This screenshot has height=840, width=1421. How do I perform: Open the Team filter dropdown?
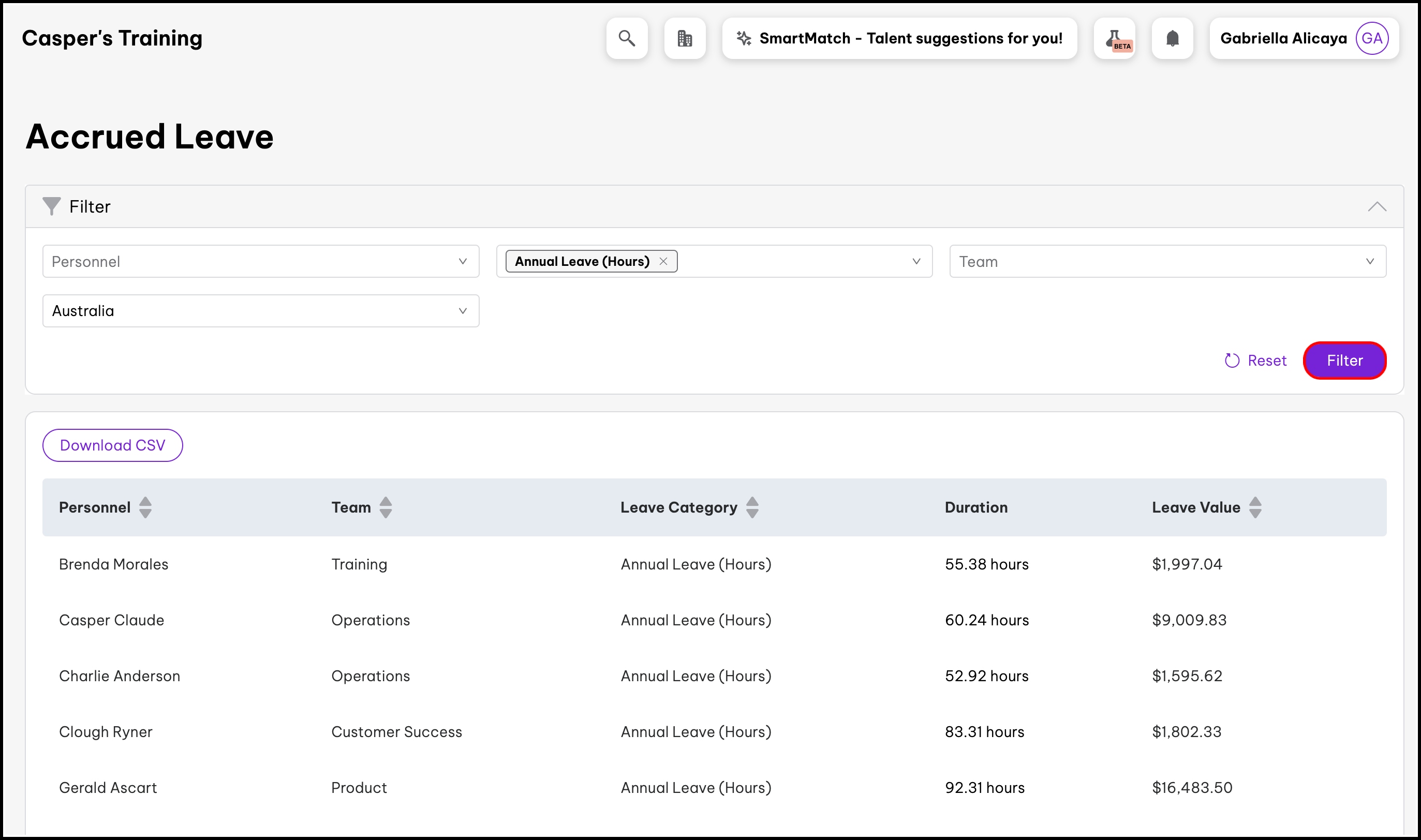point(1167,262)
